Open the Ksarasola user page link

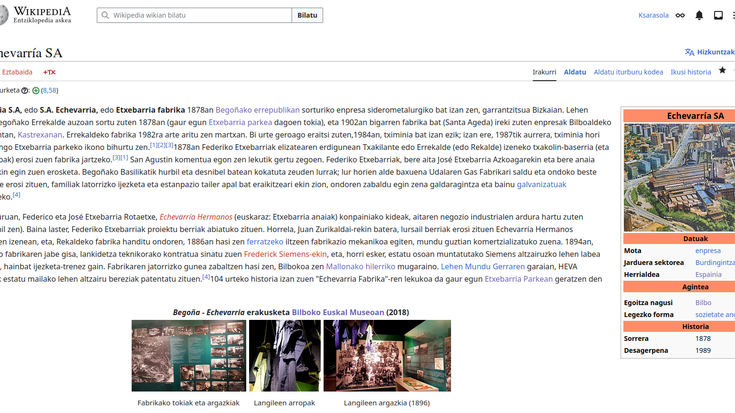(x=653, y=15)
